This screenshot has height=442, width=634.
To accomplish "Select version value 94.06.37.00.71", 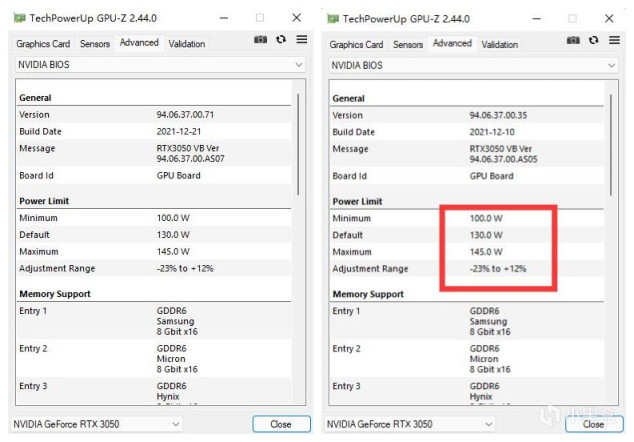I will [185, 115].
